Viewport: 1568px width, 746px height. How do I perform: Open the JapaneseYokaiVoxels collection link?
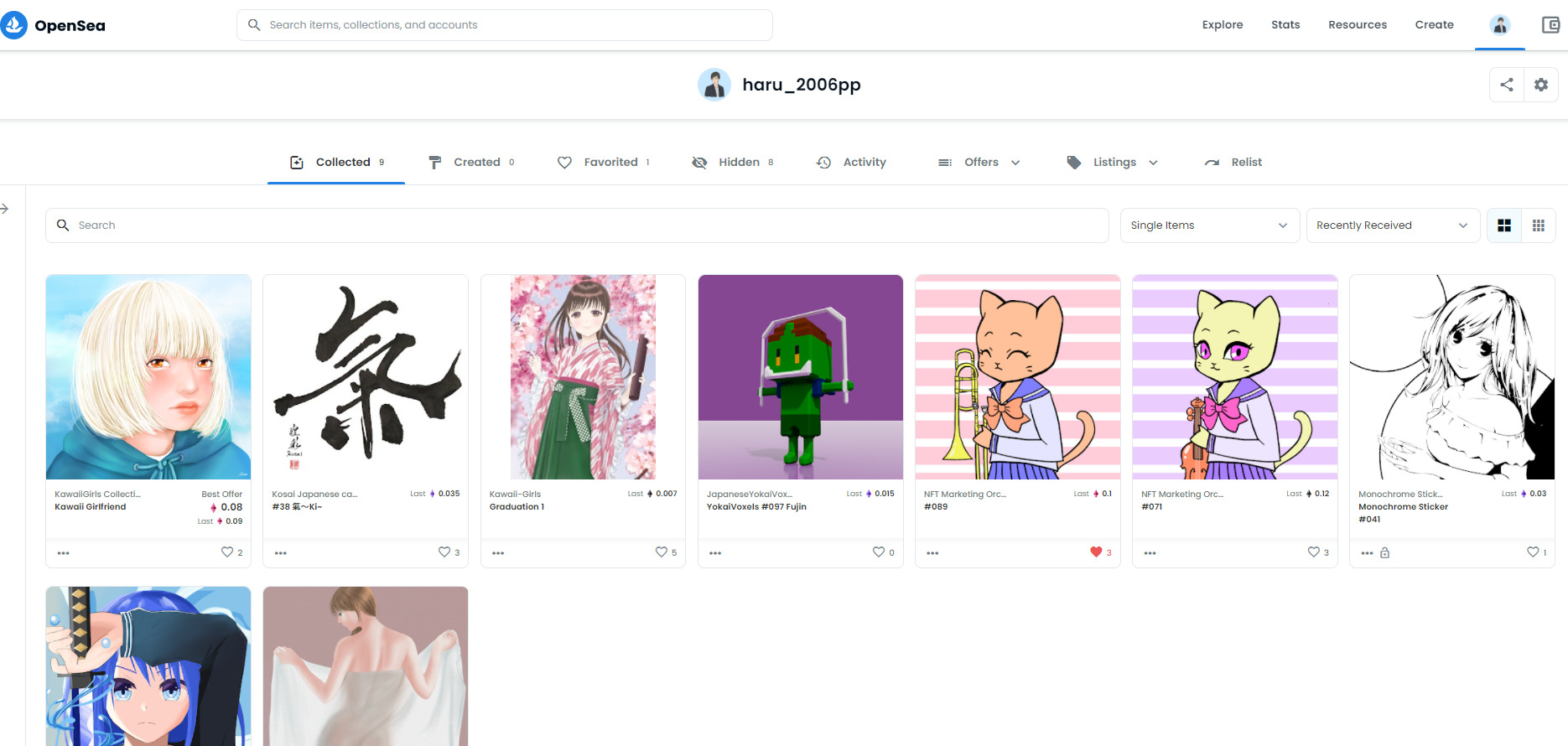749,495
